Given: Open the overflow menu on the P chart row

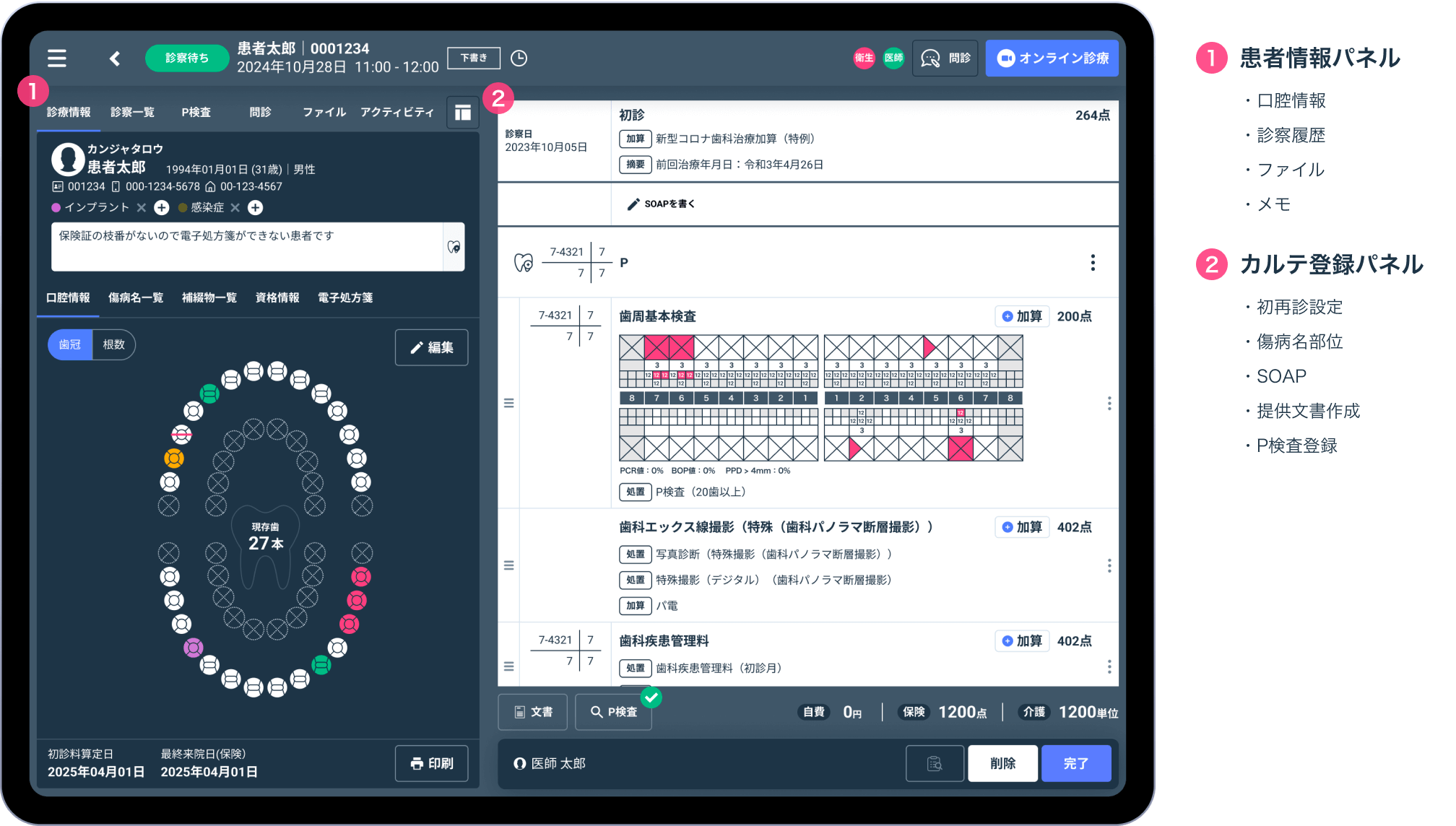Looking at the screenshot, I should tap(1093, 263).
